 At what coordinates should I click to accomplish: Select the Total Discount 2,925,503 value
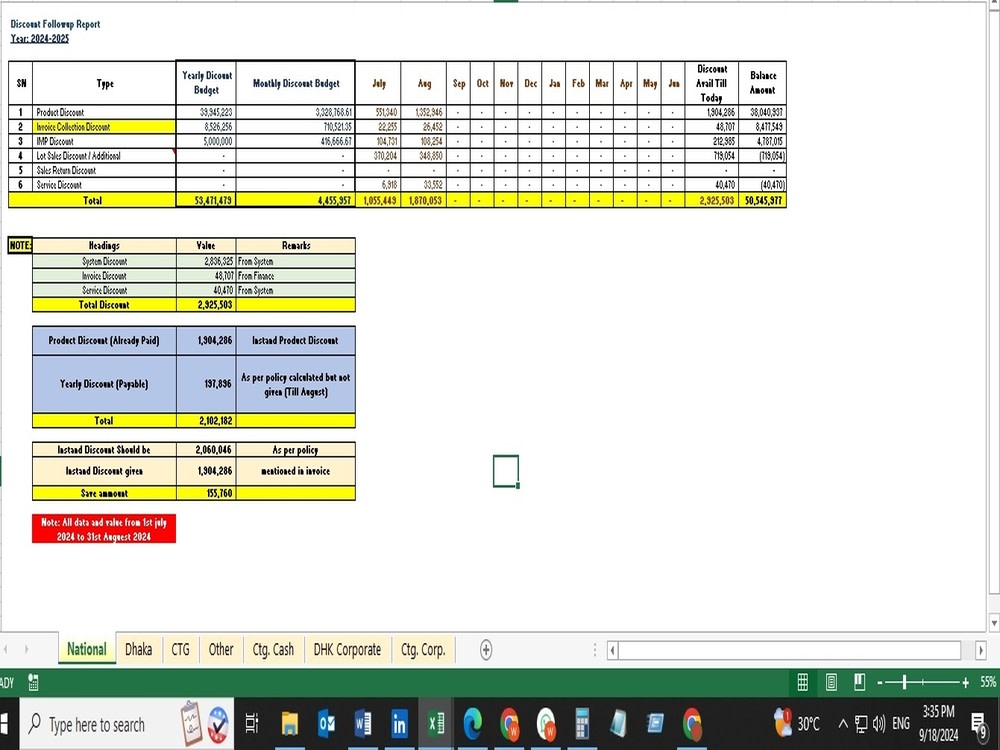point(206,305)
